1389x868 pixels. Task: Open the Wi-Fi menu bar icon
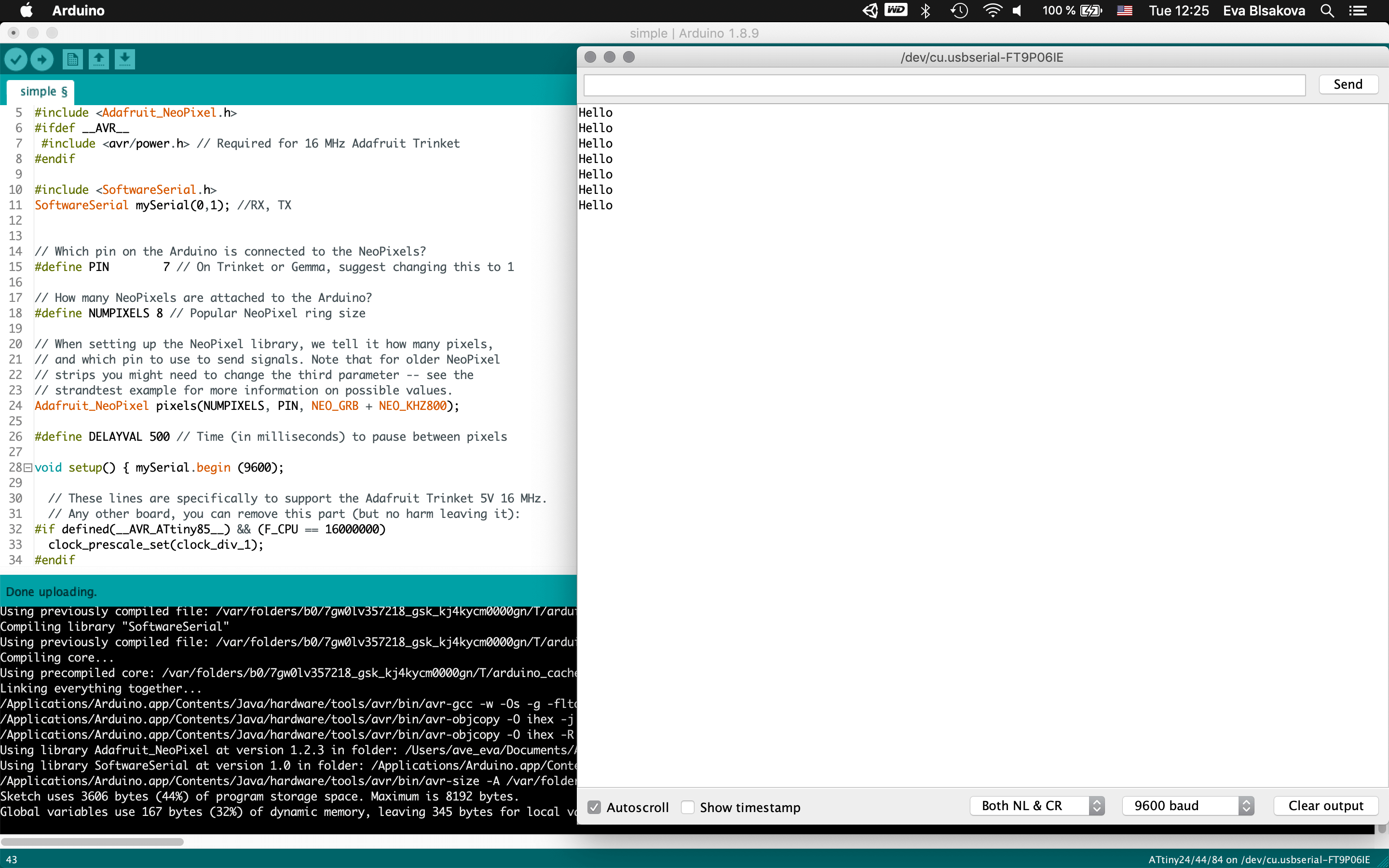[x=993, y=10]
